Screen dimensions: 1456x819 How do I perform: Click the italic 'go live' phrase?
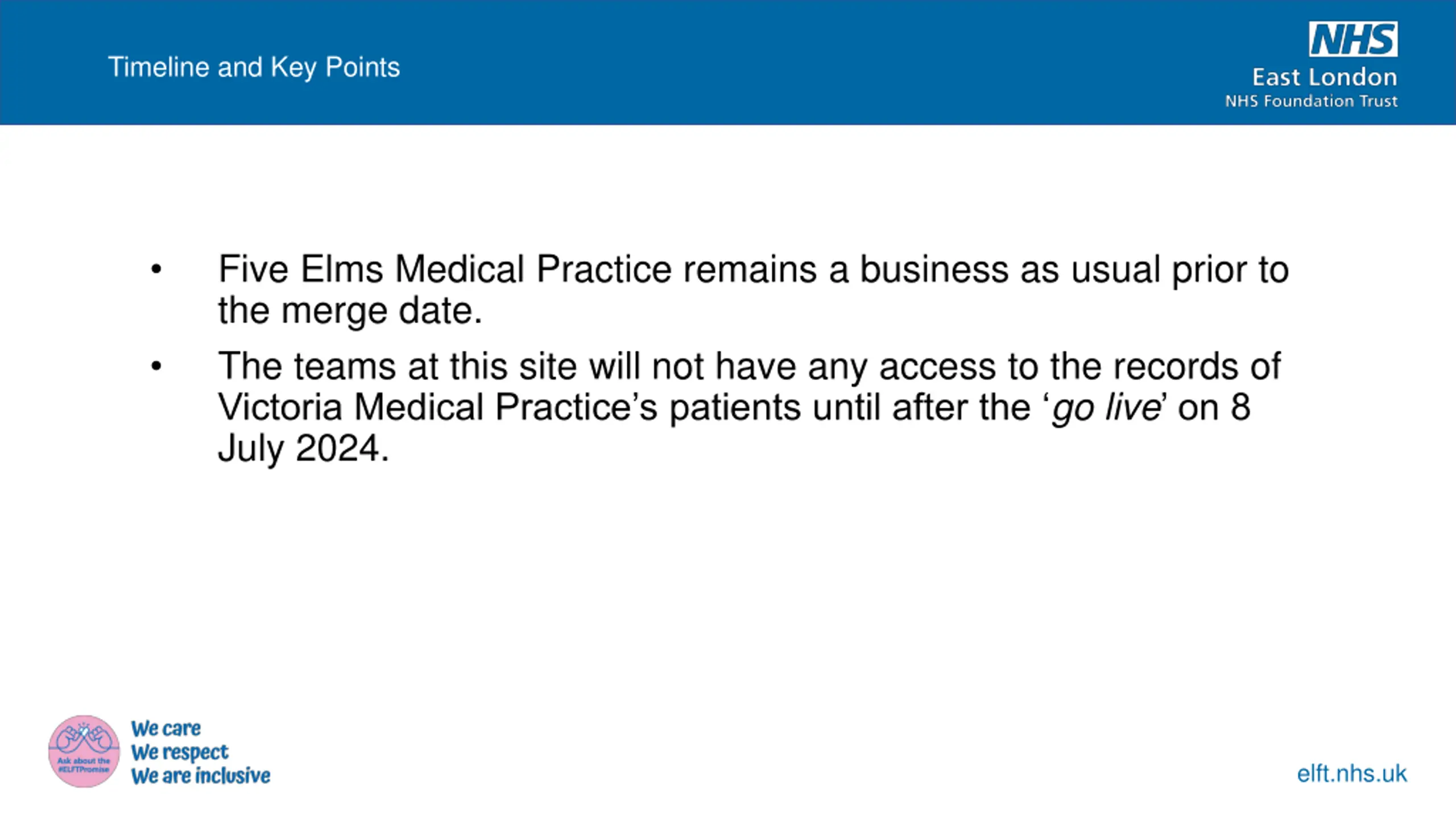coord(1106,407)
